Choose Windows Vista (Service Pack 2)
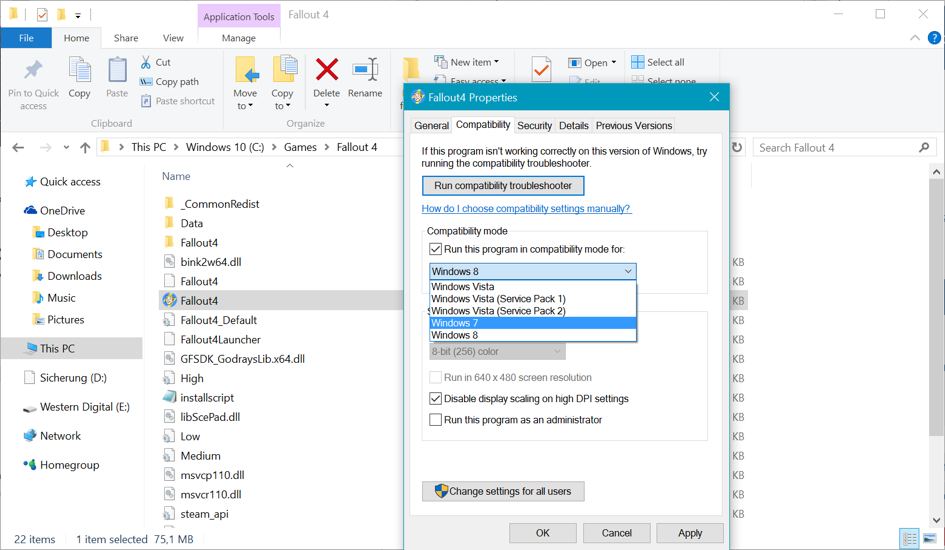 533,311
